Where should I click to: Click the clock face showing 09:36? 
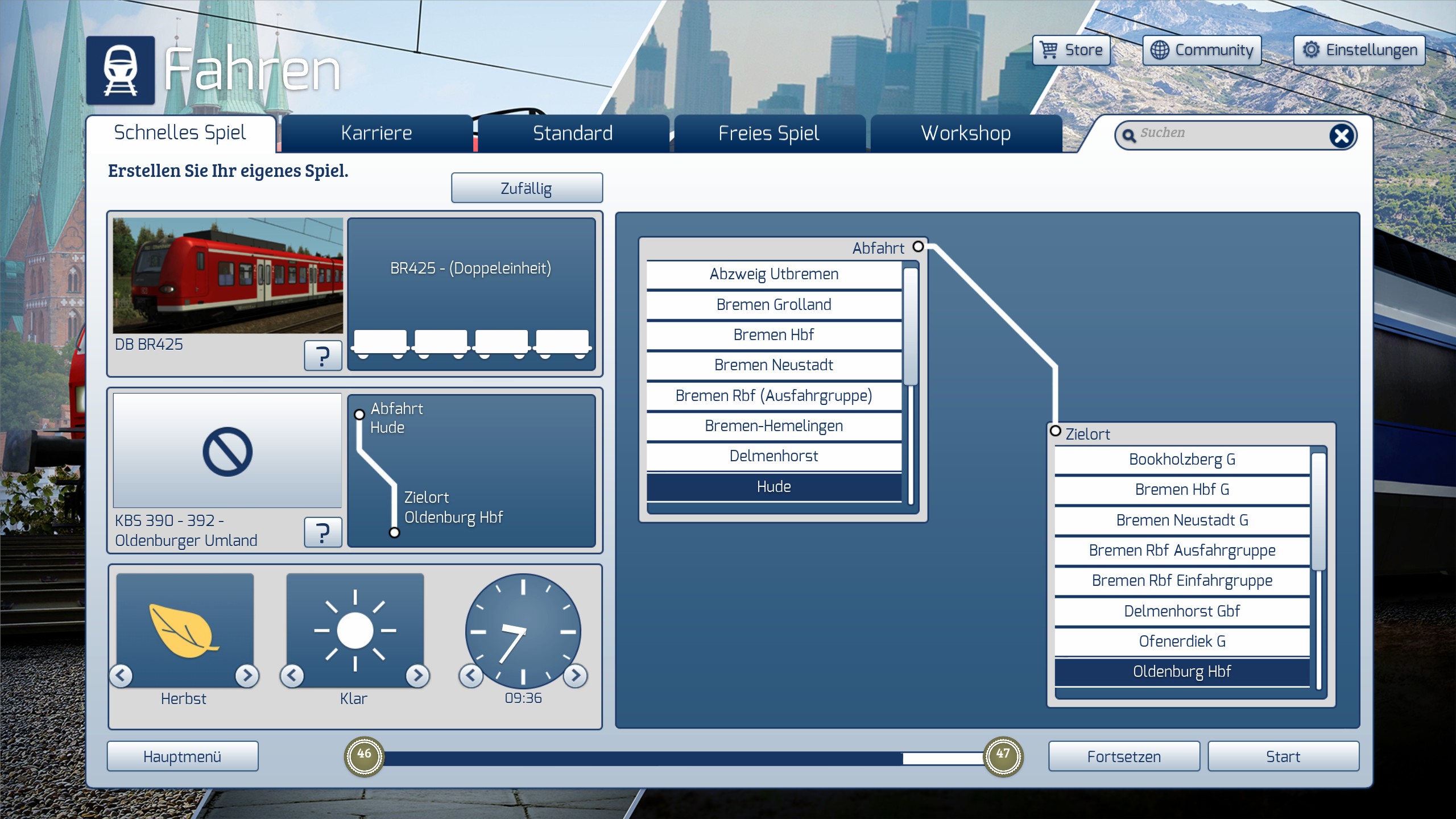523,630
